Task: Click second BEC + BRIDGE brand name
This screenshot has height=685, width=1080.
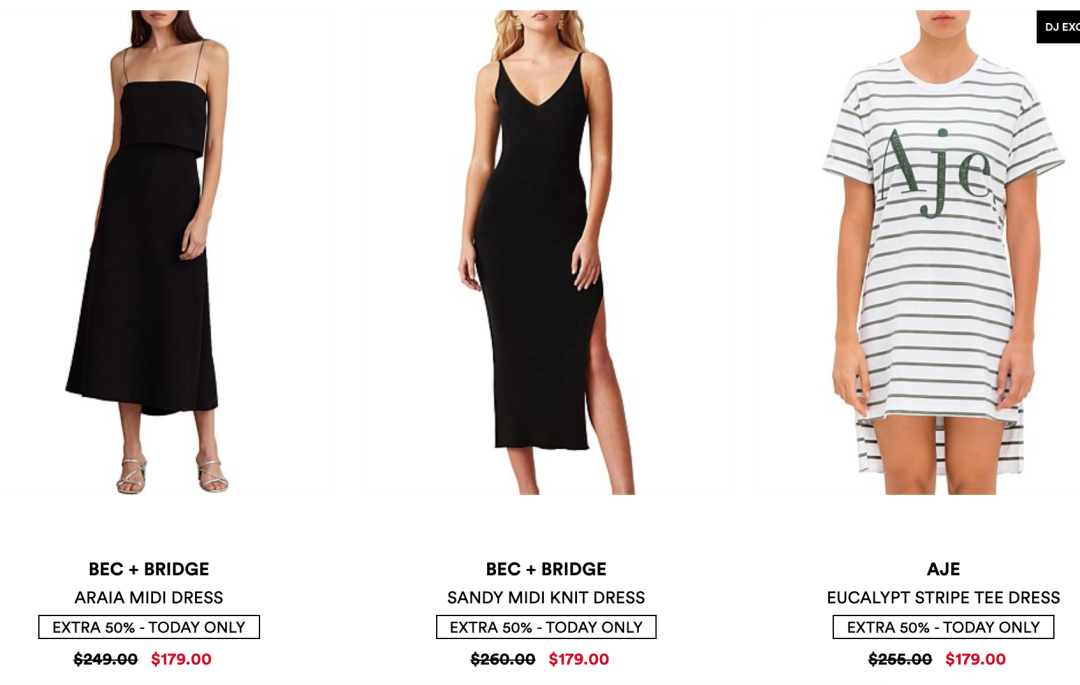Action: pos(546,569)
